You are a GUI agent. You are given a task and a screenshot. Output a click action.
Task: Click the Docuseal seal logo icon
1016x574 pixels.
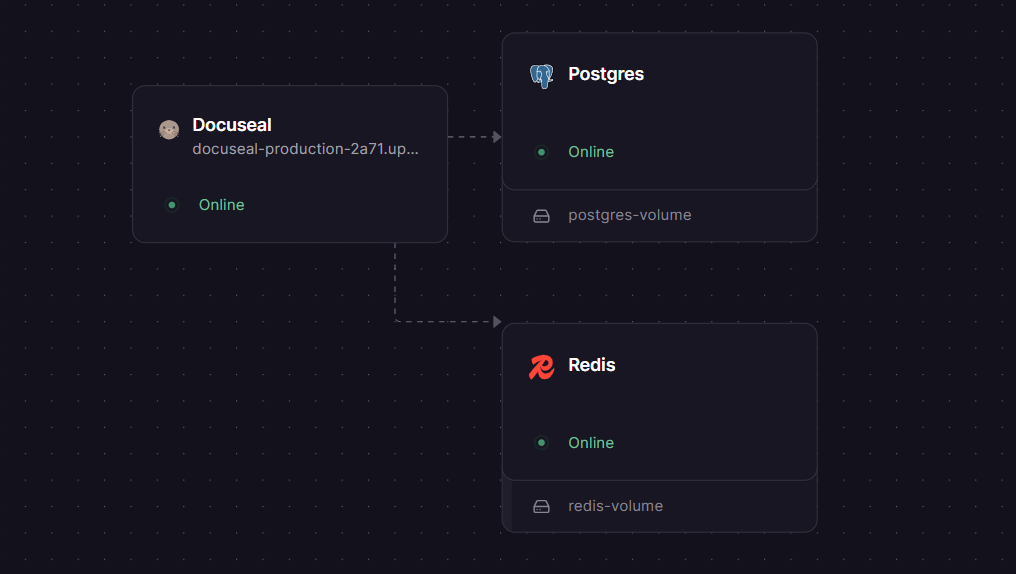coord(169,130)
